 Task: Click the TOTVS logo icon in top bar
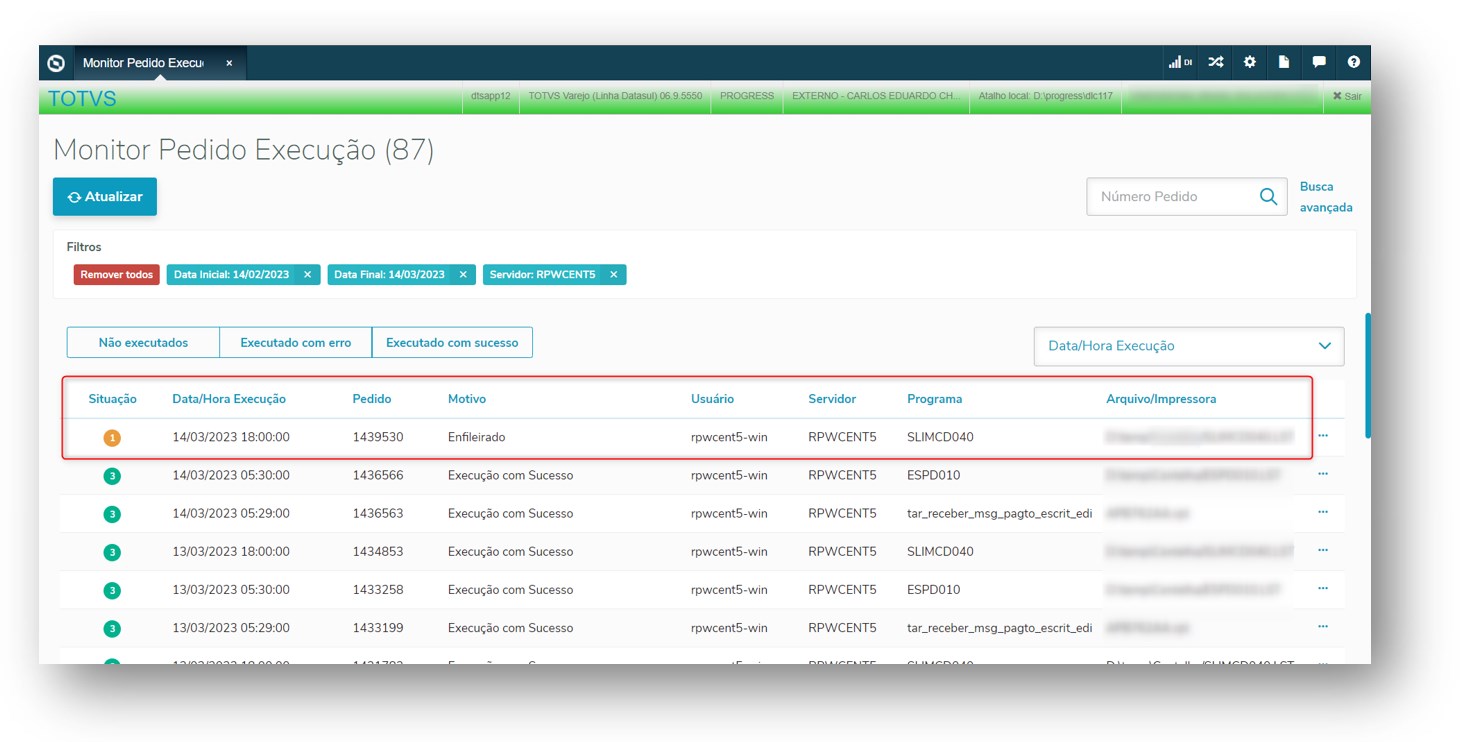[x=57, y=63]
